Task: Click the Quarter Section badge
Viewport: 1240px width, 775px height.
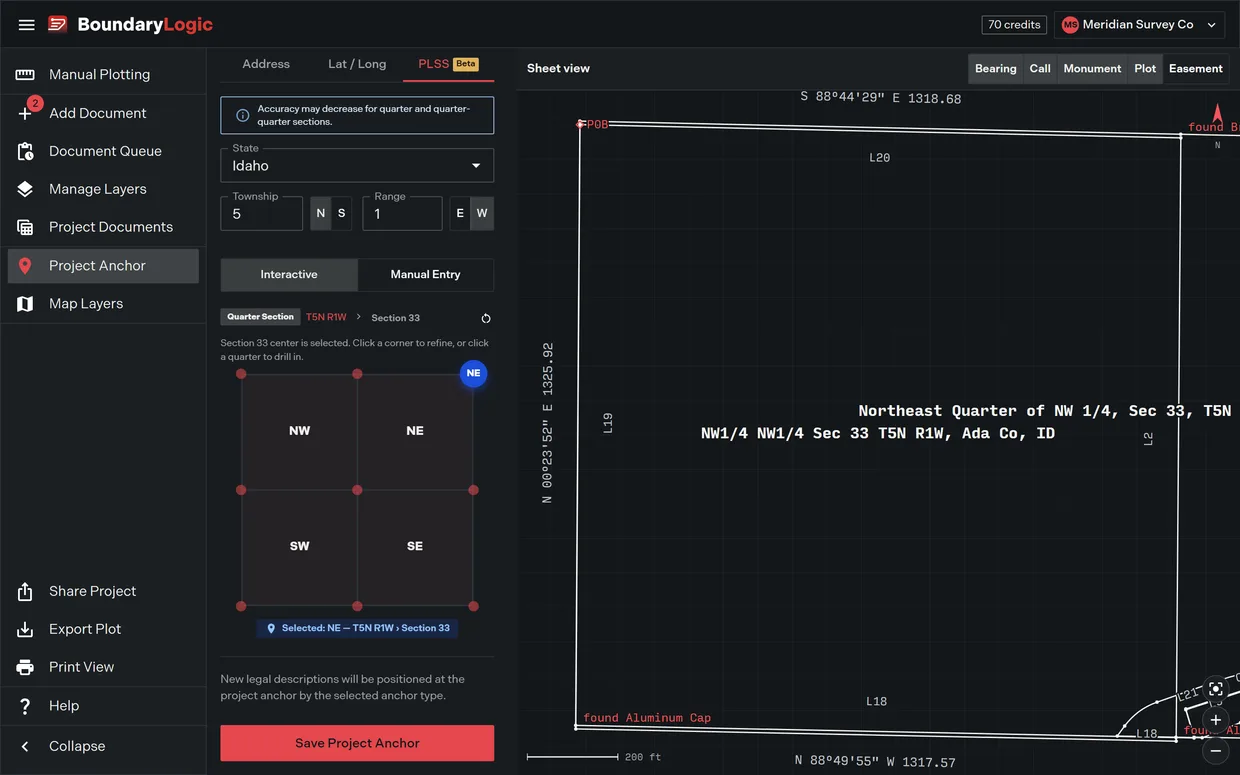Action: tap(260, 317)
